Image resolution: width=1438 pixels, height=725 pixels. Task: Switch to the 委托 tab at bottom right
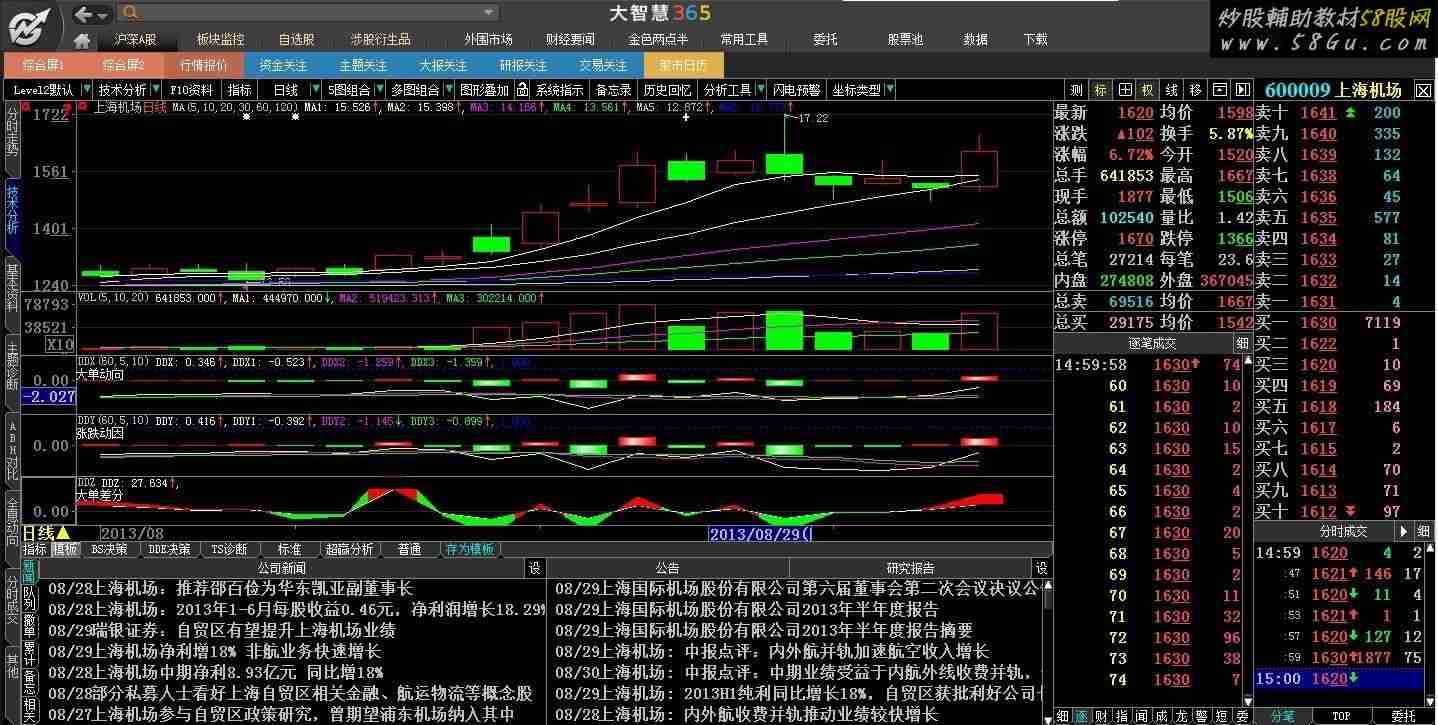click(x=1403, y=716)
